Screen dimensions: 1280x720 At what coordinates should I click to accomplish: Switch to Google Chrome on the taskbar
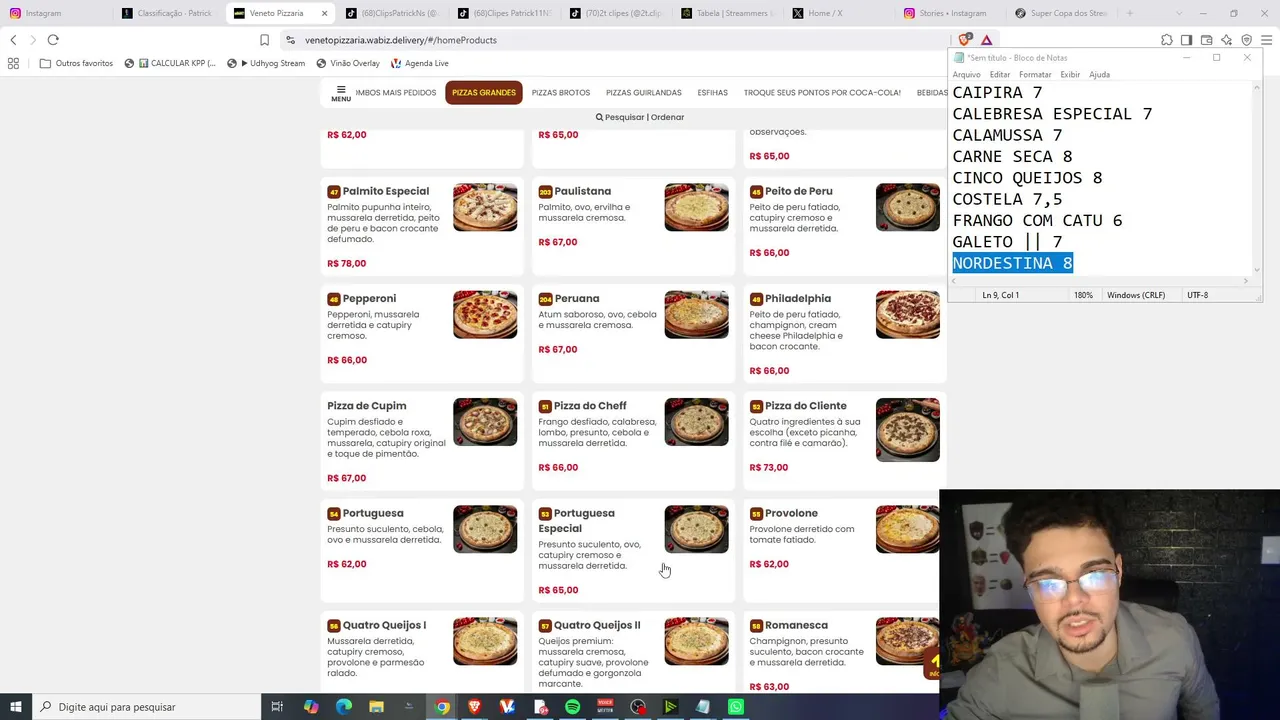tap(442, 707)
